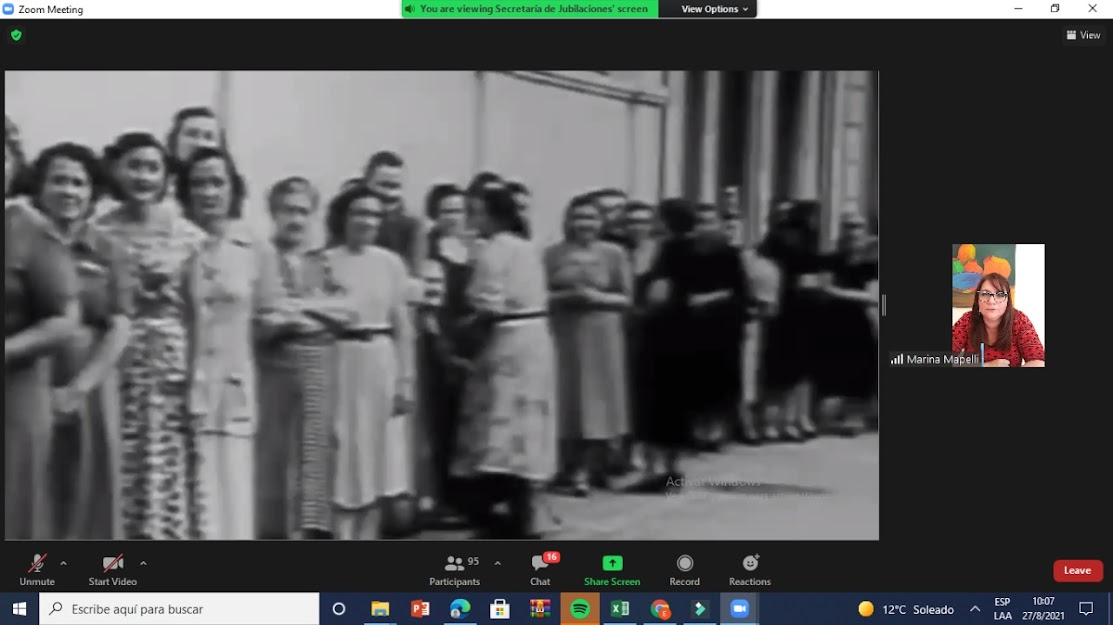Open the Chat panel

tap(540, 569)
